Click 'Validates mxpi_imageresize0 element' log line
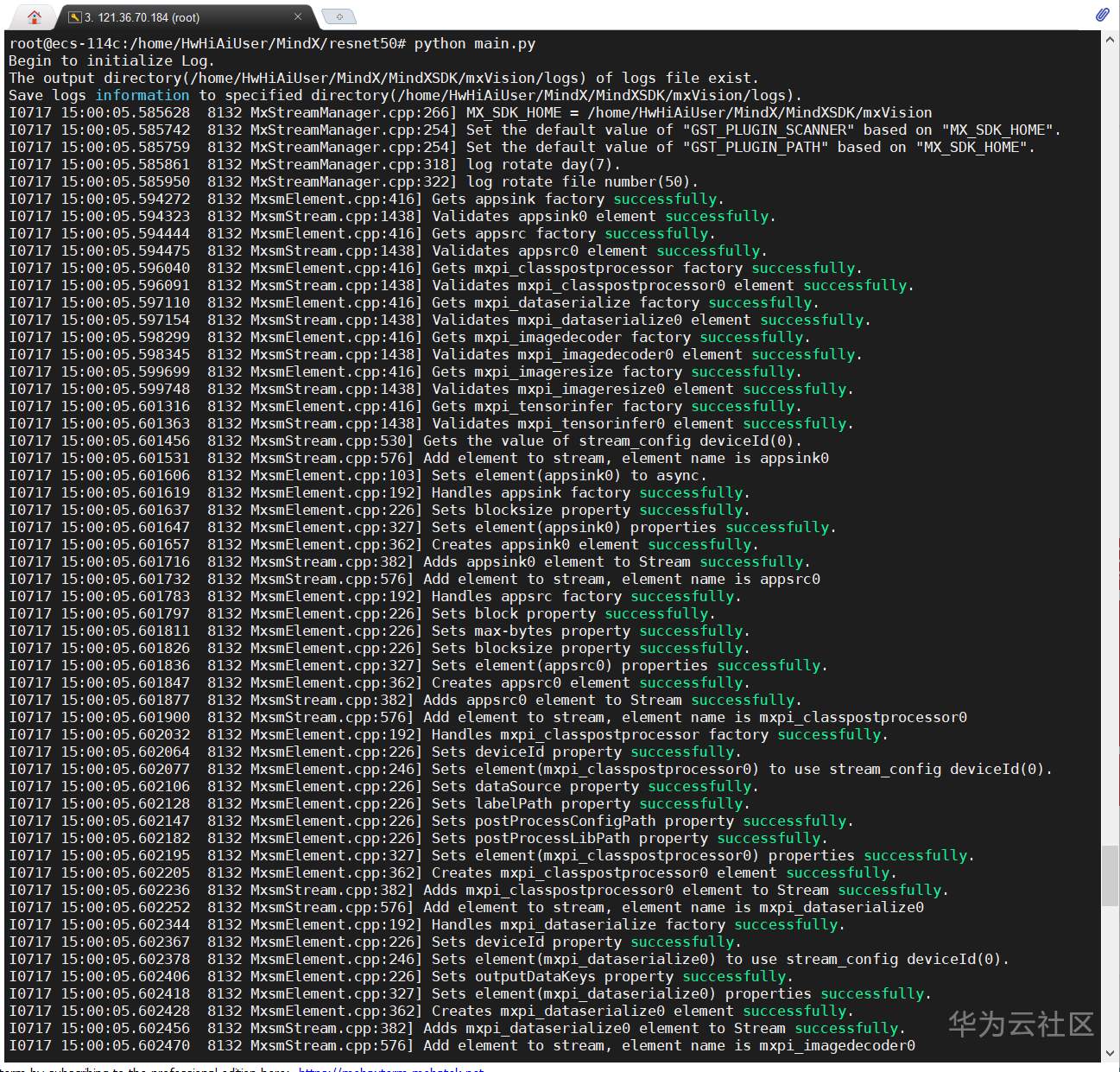The image size is (1120, 1072). pos(432,389)
